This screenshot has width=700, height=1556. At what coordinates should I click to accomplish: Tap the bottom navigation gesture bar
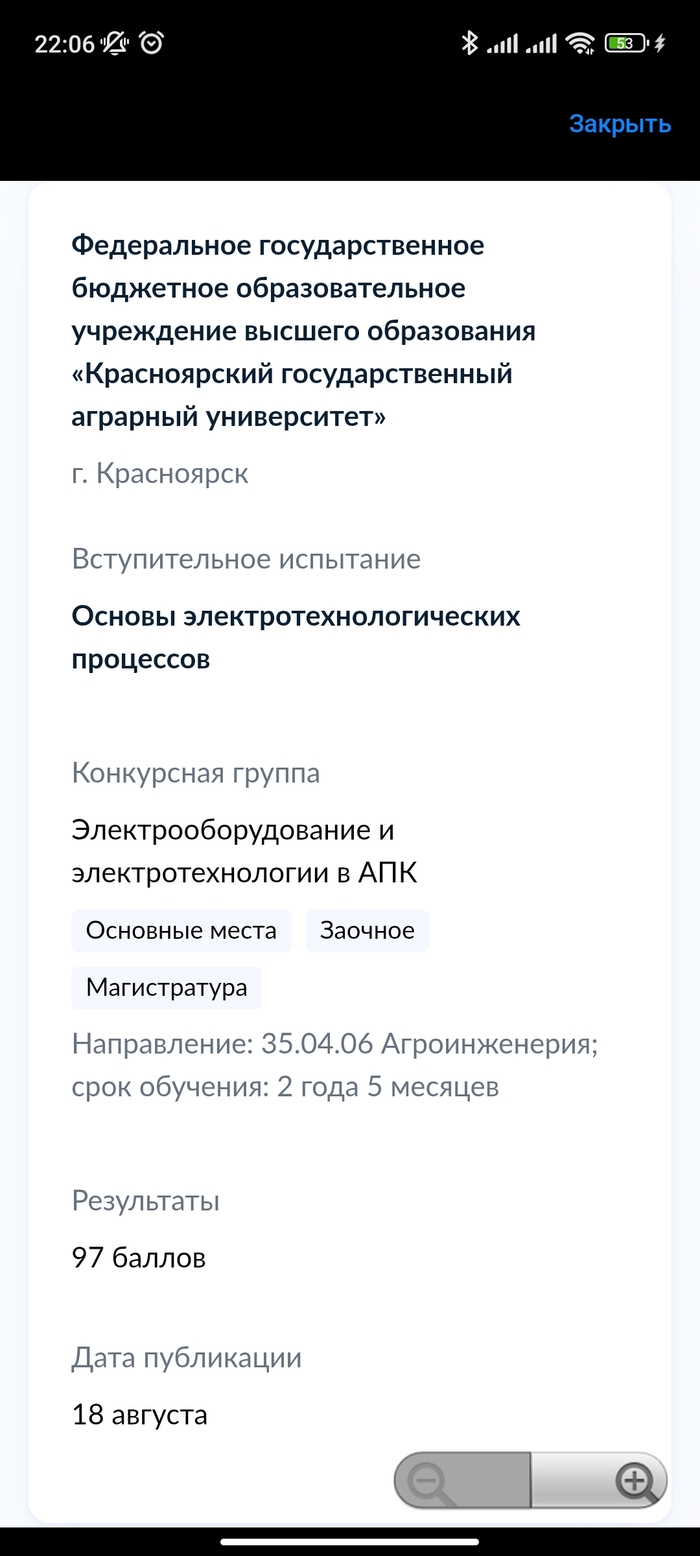350,1541
